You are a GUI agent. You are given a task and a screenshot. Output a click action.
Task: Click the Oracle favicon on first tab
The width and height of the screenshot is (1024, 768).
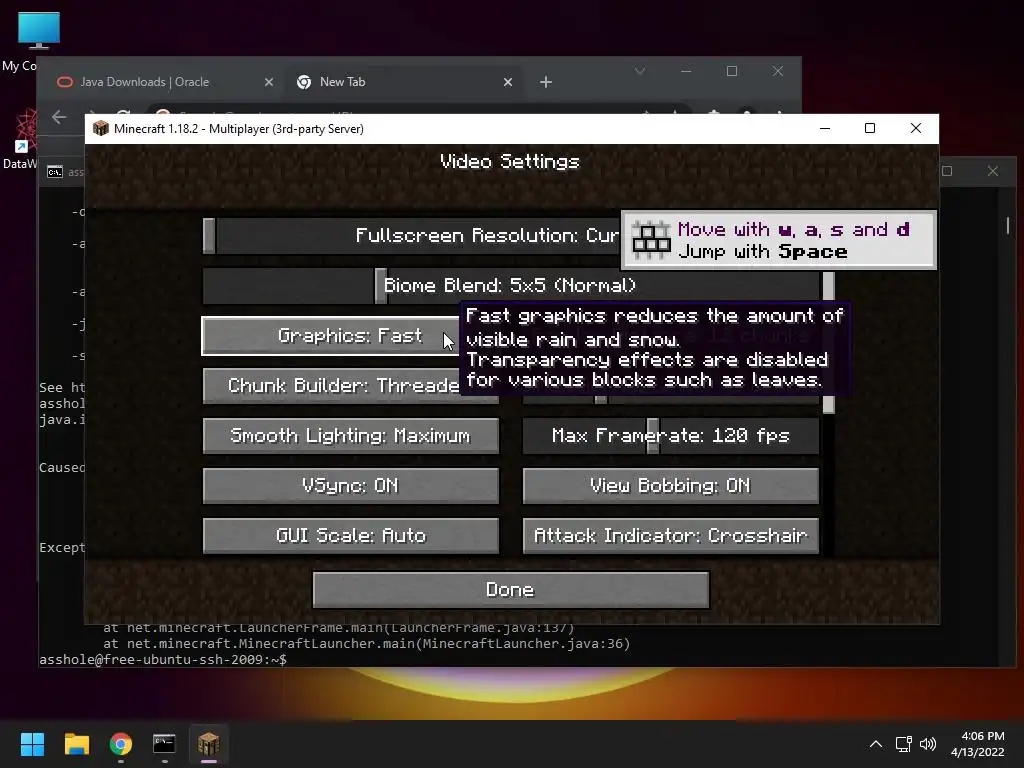65,82
